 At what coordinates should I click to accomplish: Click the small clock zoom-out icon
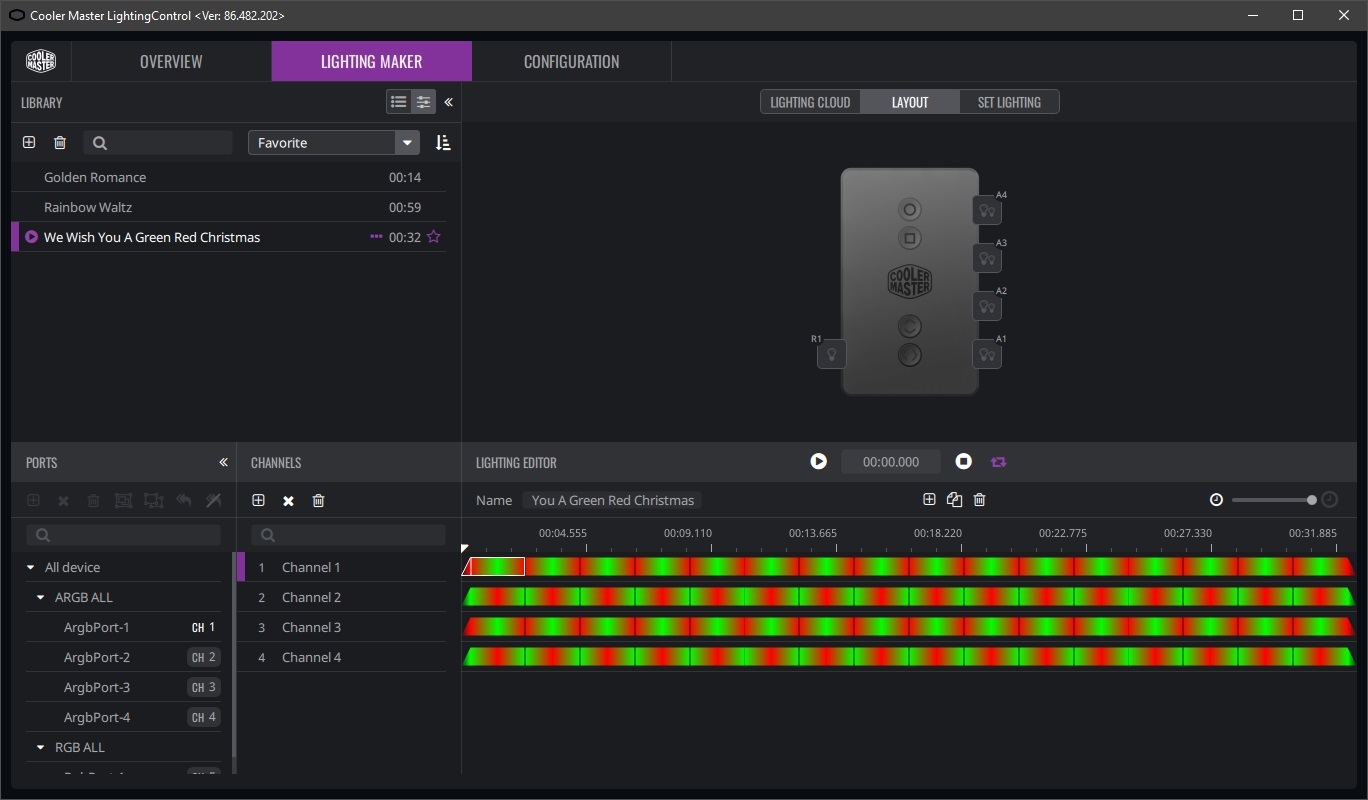point(1216,500)
